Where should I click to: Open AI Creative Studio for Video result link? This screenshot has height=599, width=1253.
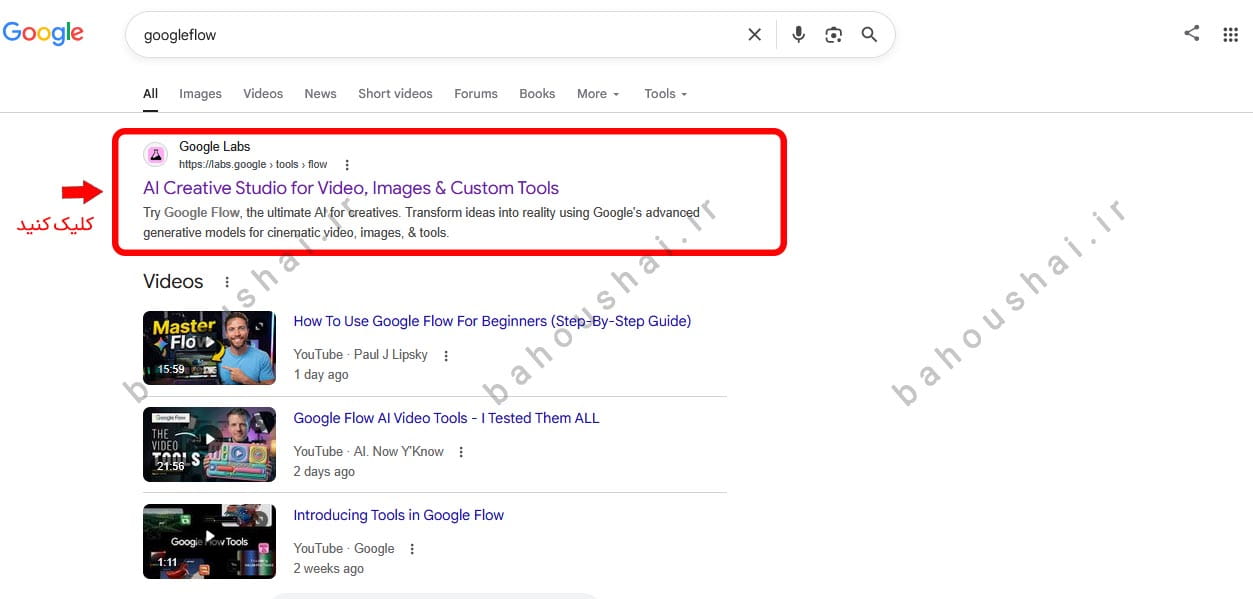(x=351, y=188)
